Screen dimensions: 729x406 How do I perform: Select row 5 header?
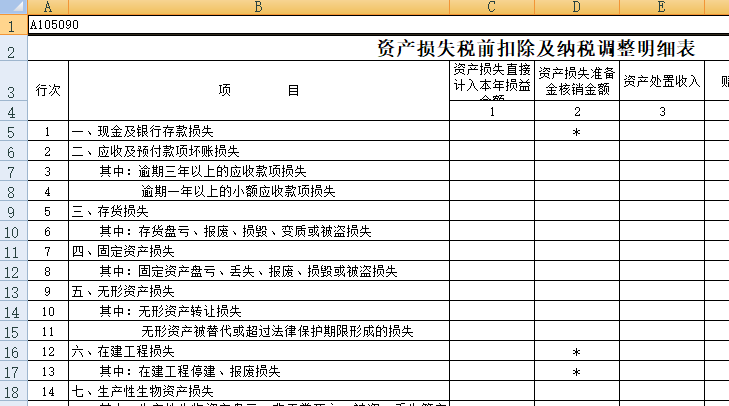(13, 131)
